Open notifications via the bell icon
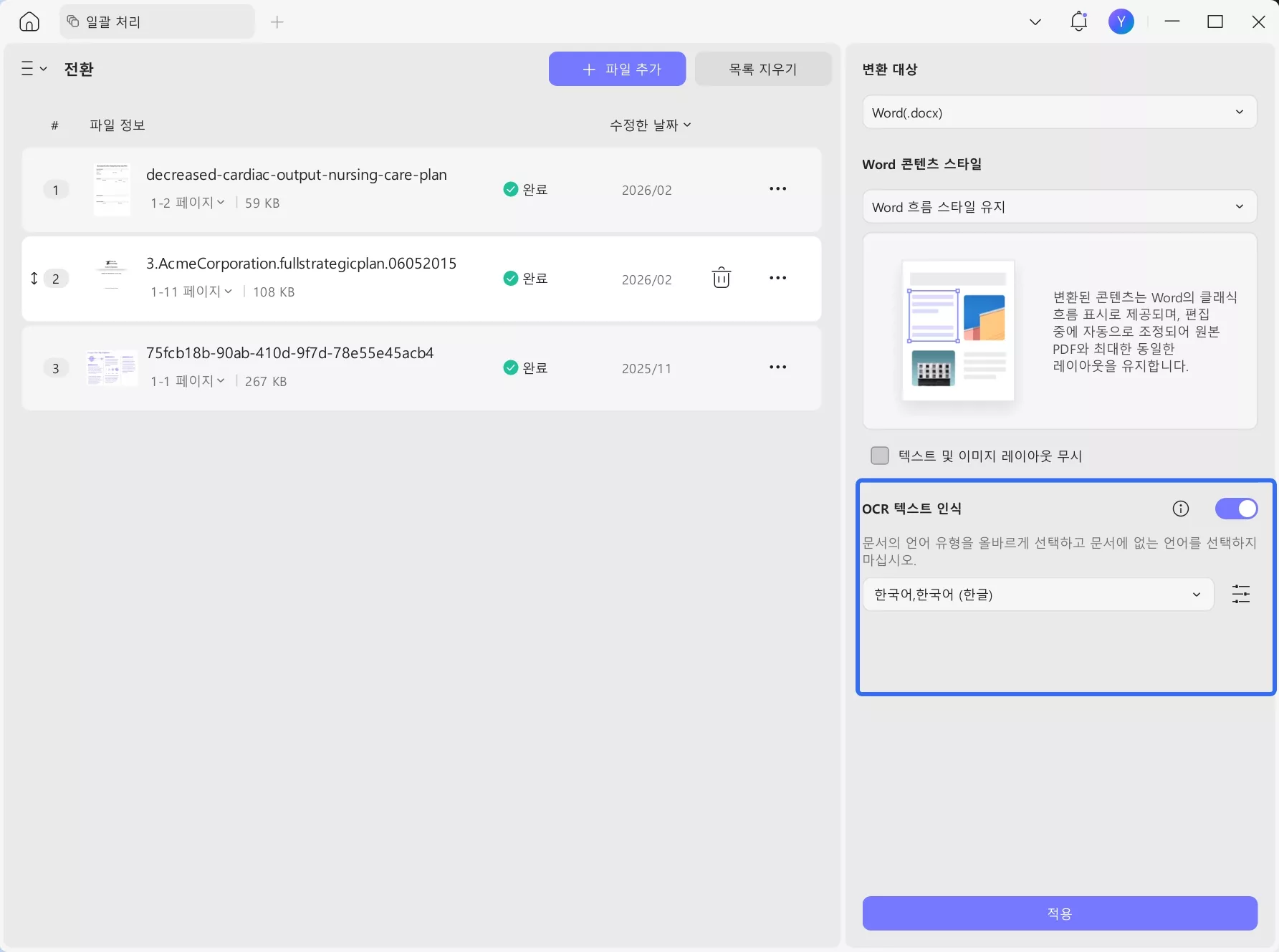The height and width of the screenshot is (952, 1279). (1078, 21)
